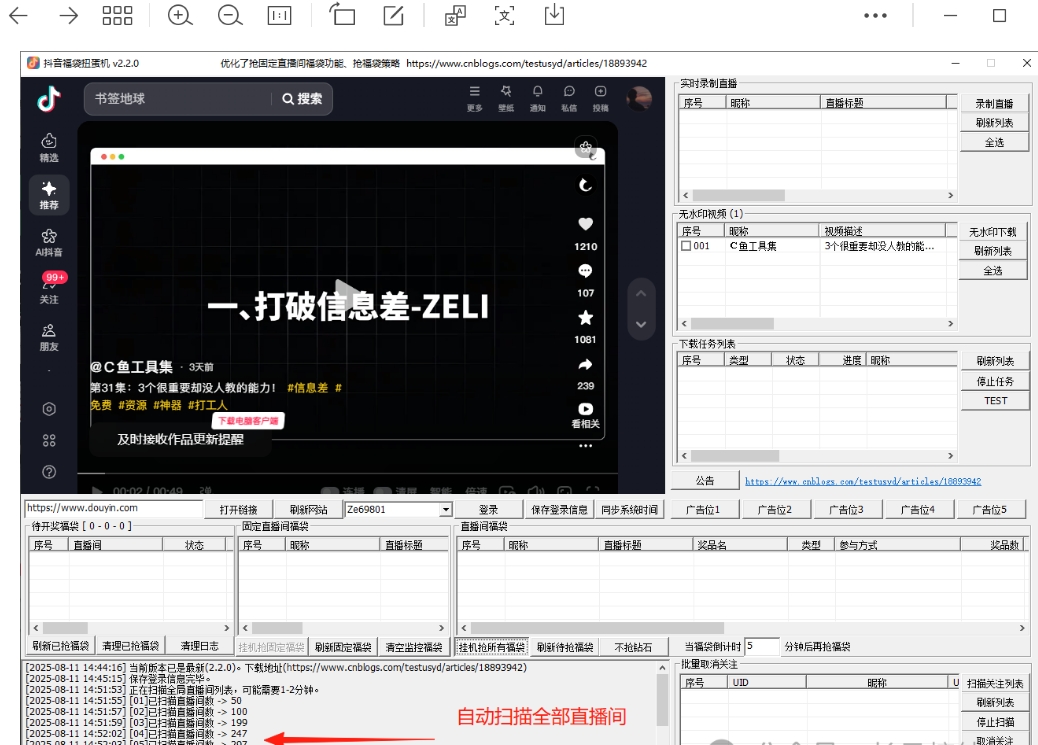Screen dimensions: 1038x745
Task: Open the three-dots more menu in the viewer toolbar
Action: pyautogui.click(x=875, y=15)
